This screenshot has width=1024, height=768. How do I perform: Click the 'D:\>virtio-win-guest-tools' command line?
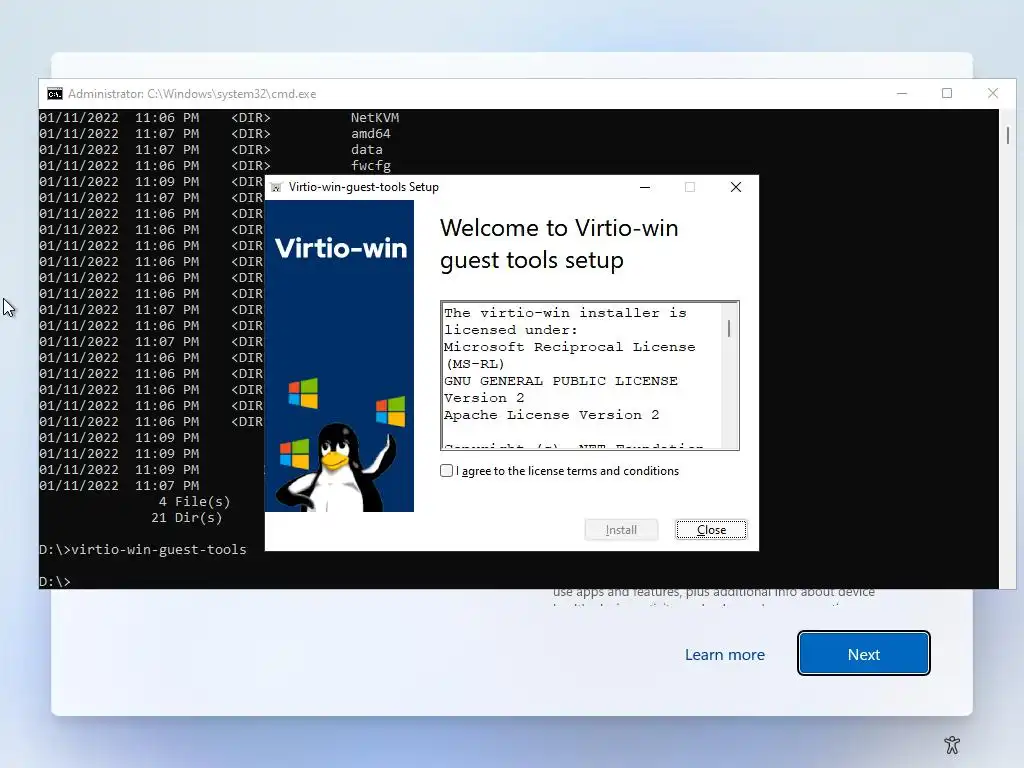pyautogui.click(x=142, y=550)
